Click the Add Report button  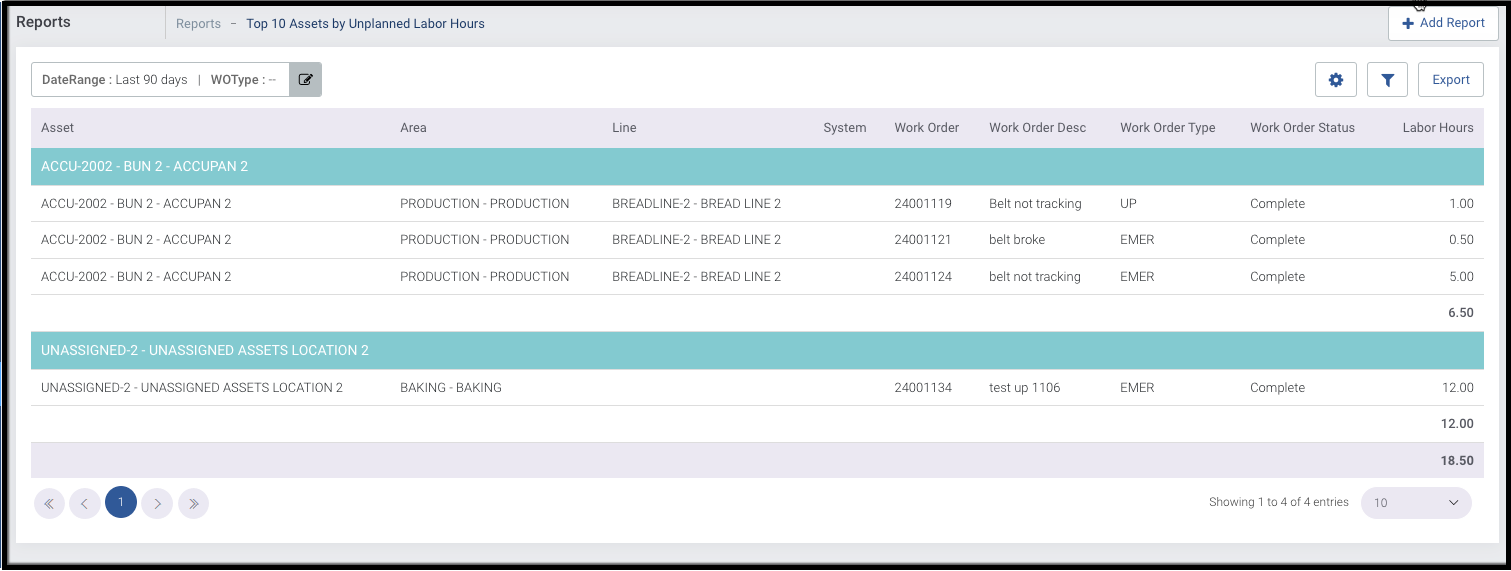coord(1443,23)
